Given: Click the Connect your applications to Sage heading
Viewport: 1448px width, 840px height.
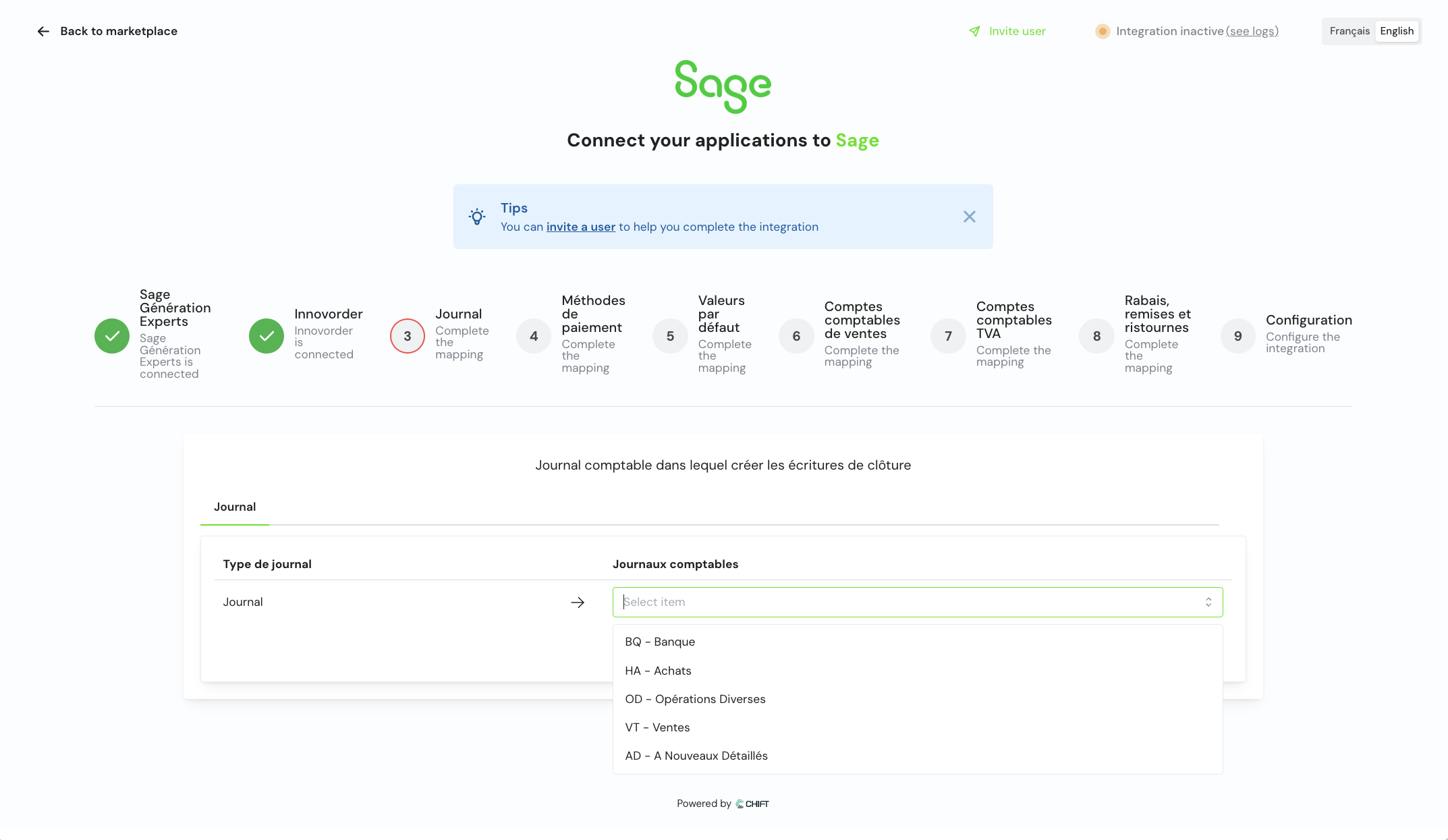Looking at the screenshot, I should (x=723, y=140).
